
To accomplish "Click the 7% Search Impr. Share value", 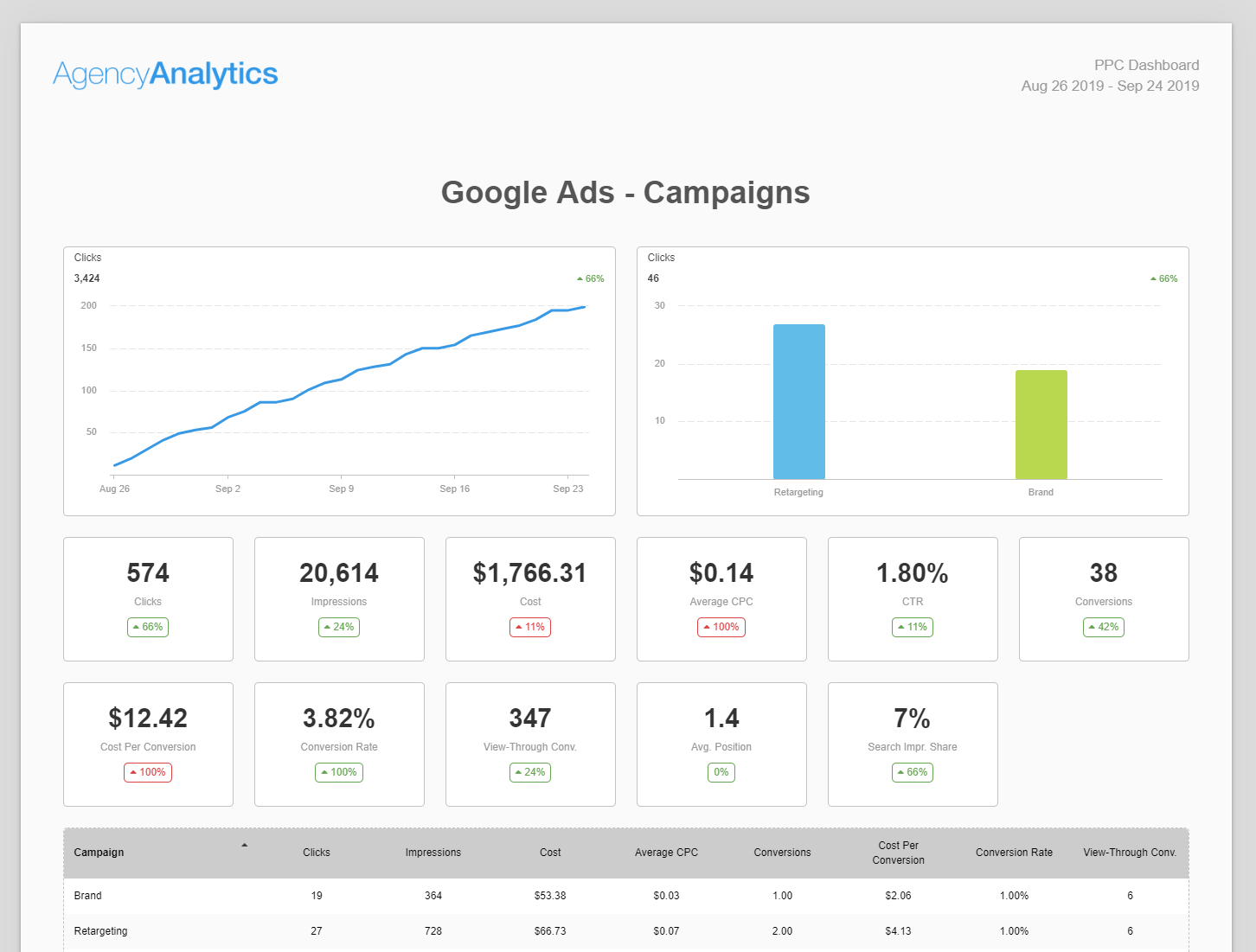I will [x=913, y=719].
